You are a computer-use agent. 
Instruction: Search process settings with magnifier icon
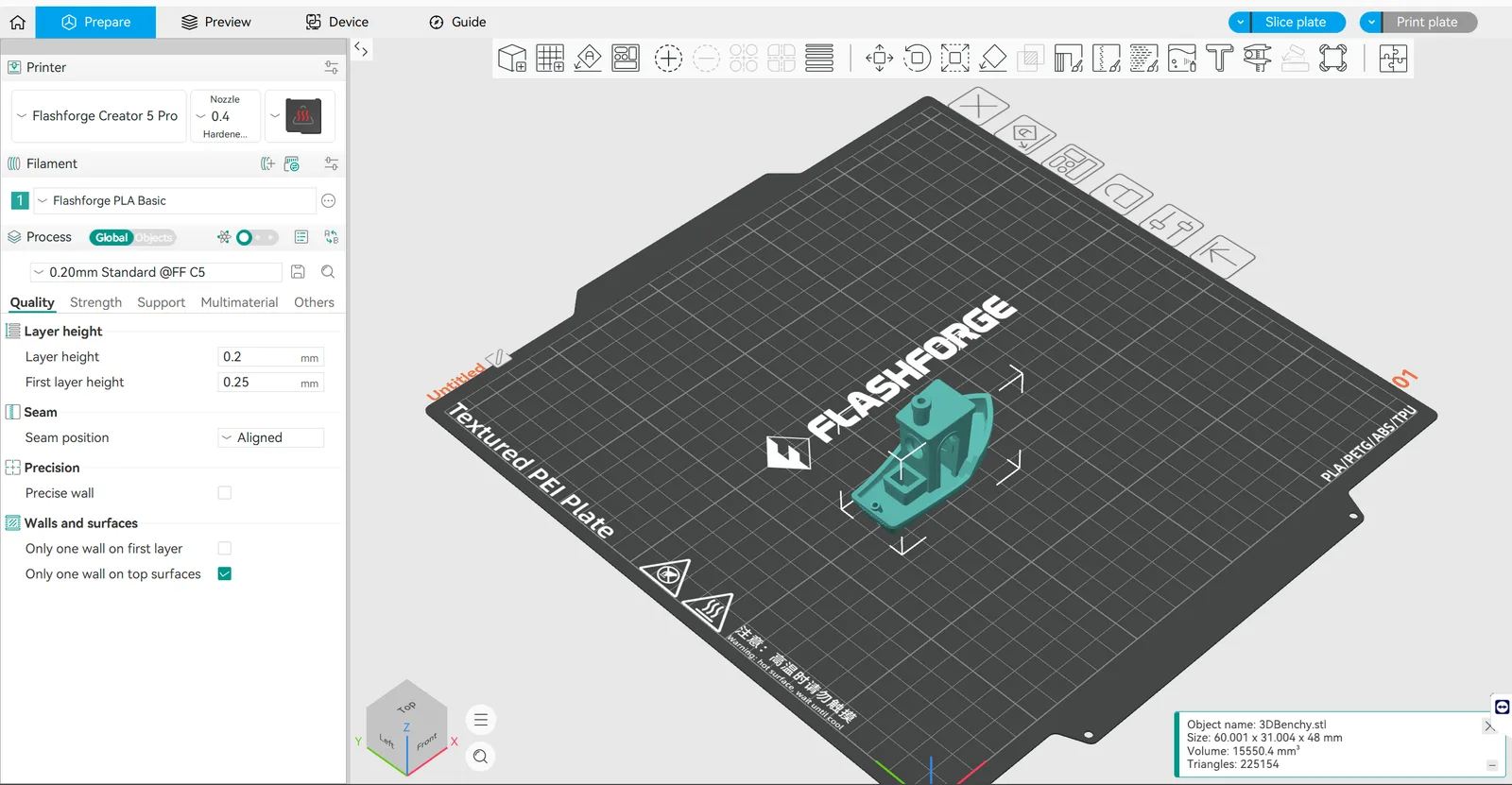[328, 272]
